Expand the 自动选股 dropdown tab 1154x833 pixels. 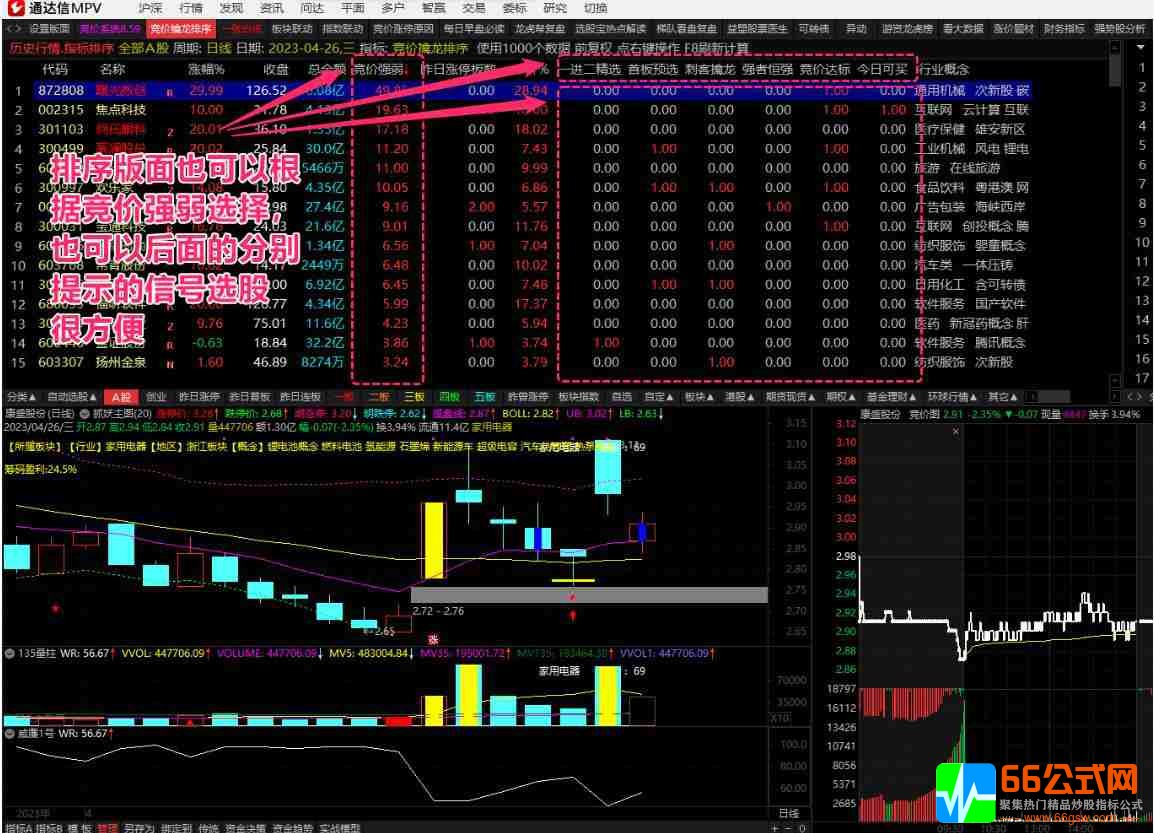(x=71, y=397)
